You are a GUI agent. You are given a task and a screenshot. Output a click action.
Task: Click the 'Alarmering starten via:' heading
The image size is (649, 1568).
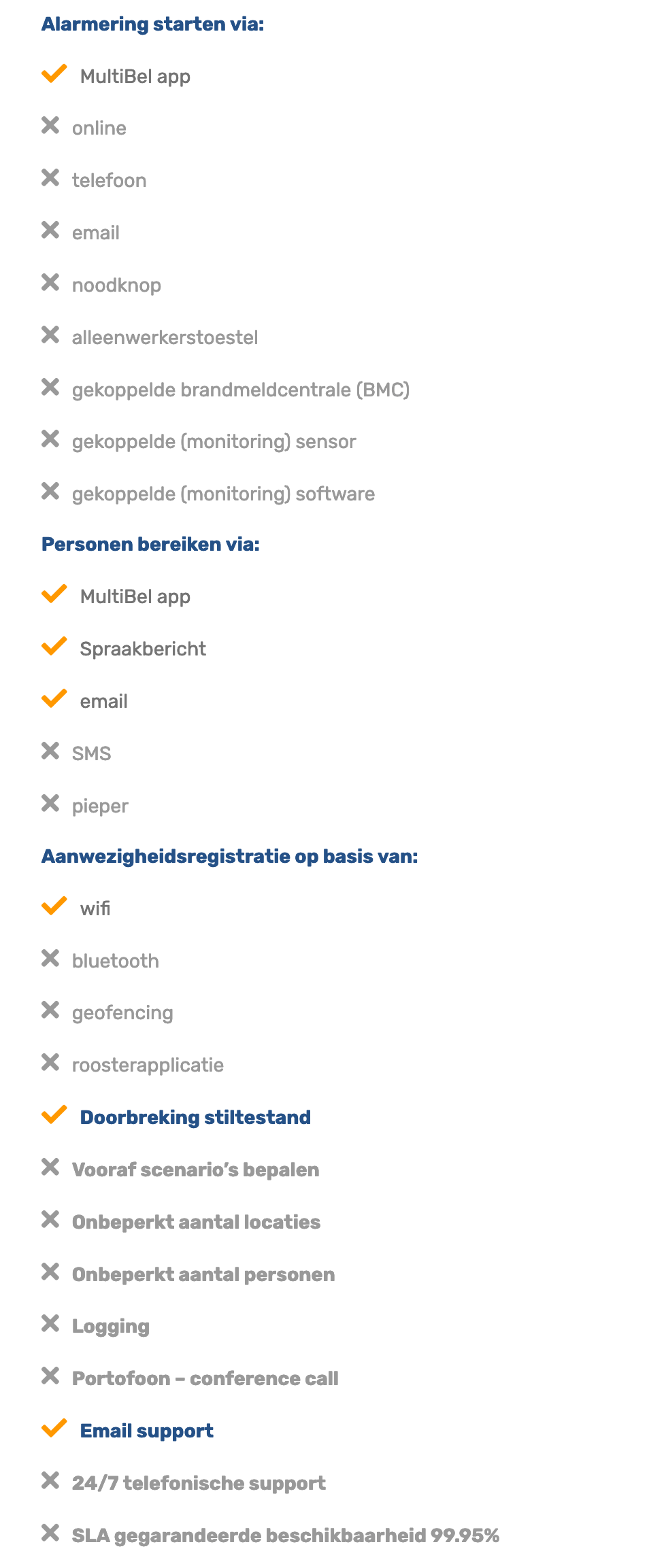tap(152, 24)
